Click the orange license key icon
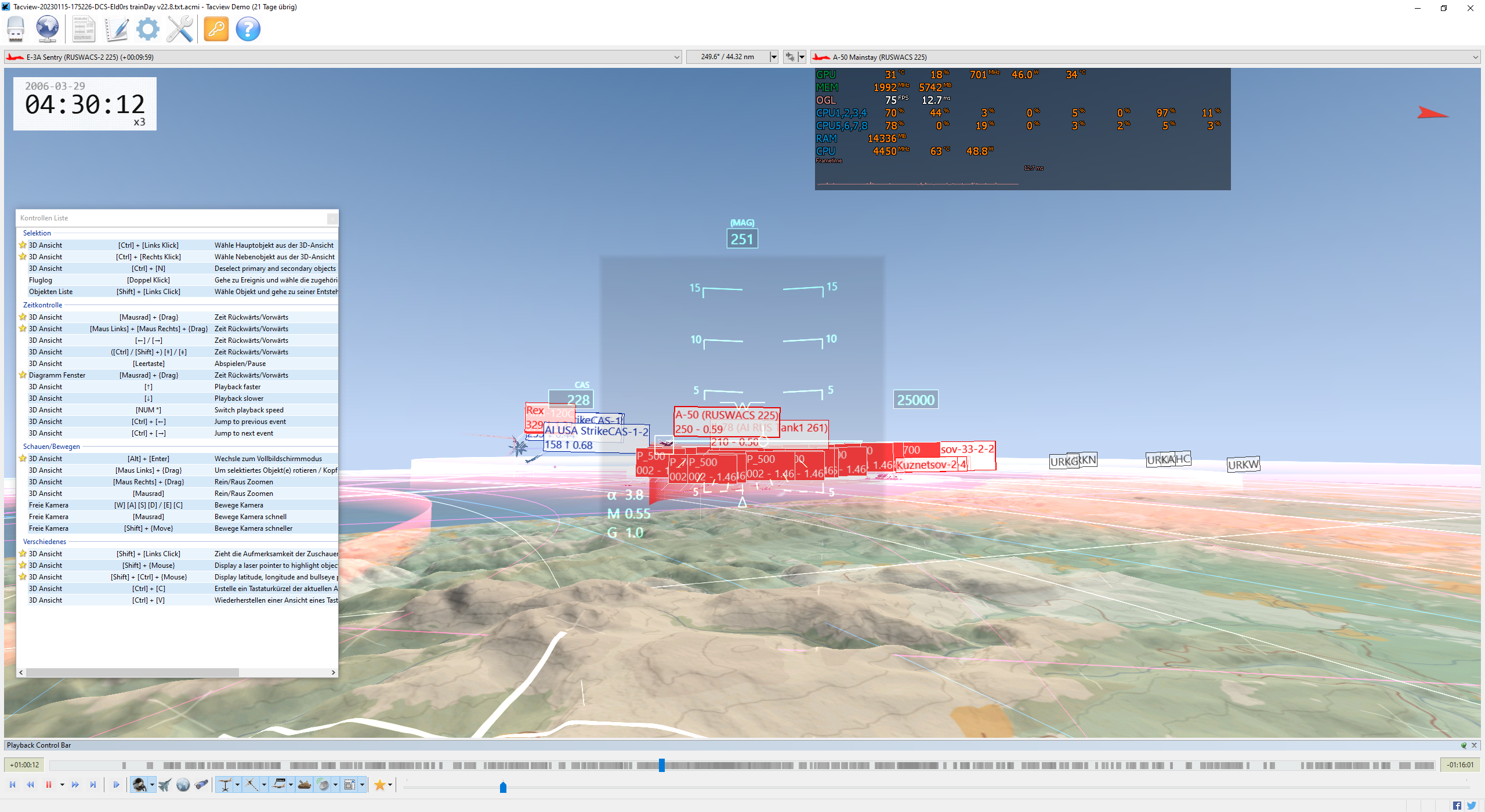 pos(216,28)
